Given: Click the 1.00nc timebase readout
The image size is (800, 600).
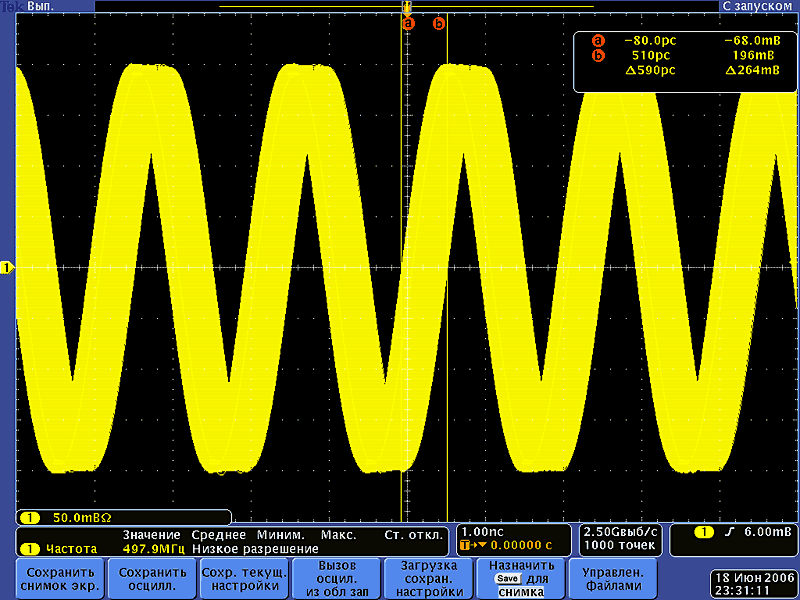Looking at the screenshot, I should [x=479, y=532].
